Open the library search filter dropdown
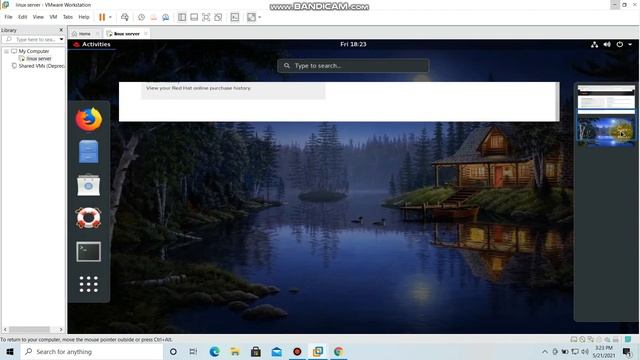The width and height of the screenshot is (640, 360). 61,40
